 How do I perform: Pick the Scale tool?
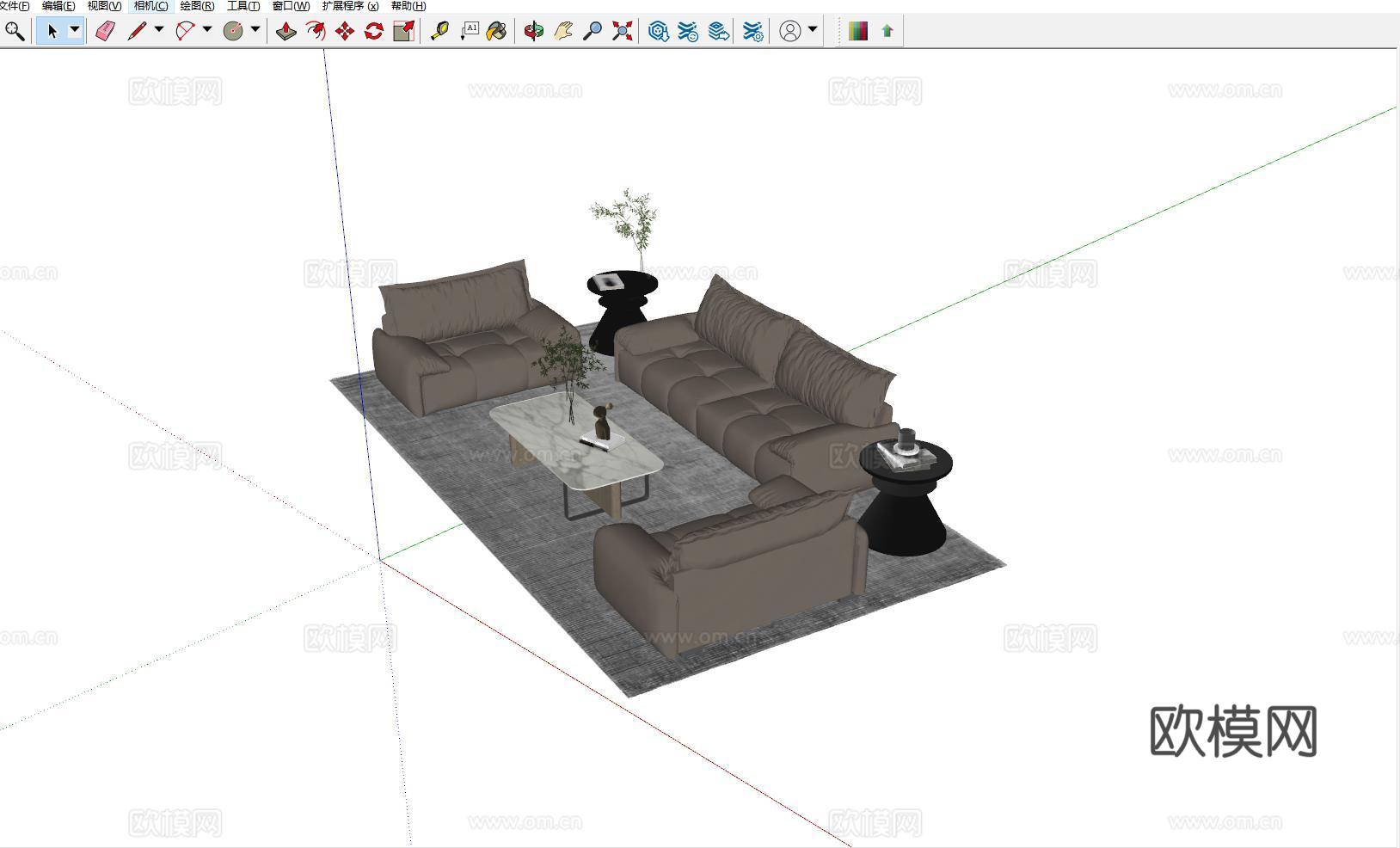coord(403,32)
